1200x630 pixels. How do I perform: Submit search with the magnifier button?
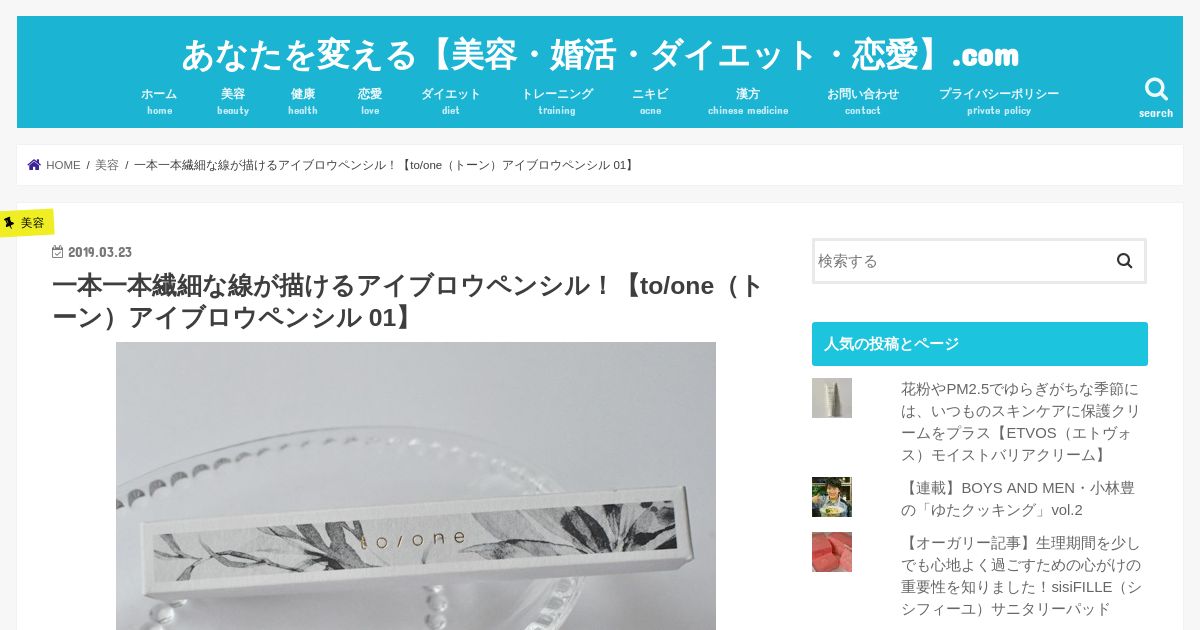[x=1124, y=261]
